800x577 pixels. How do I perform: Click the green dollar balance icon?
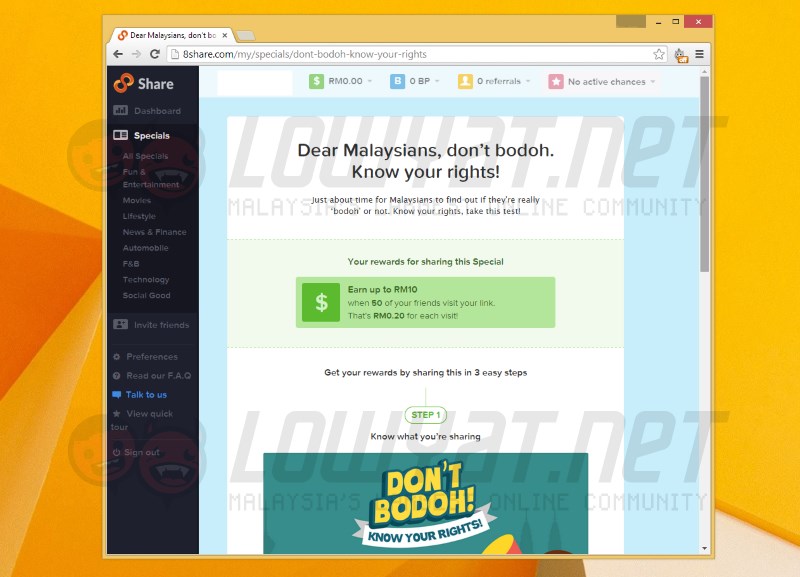pyautogui.click(x=317, y=82)
